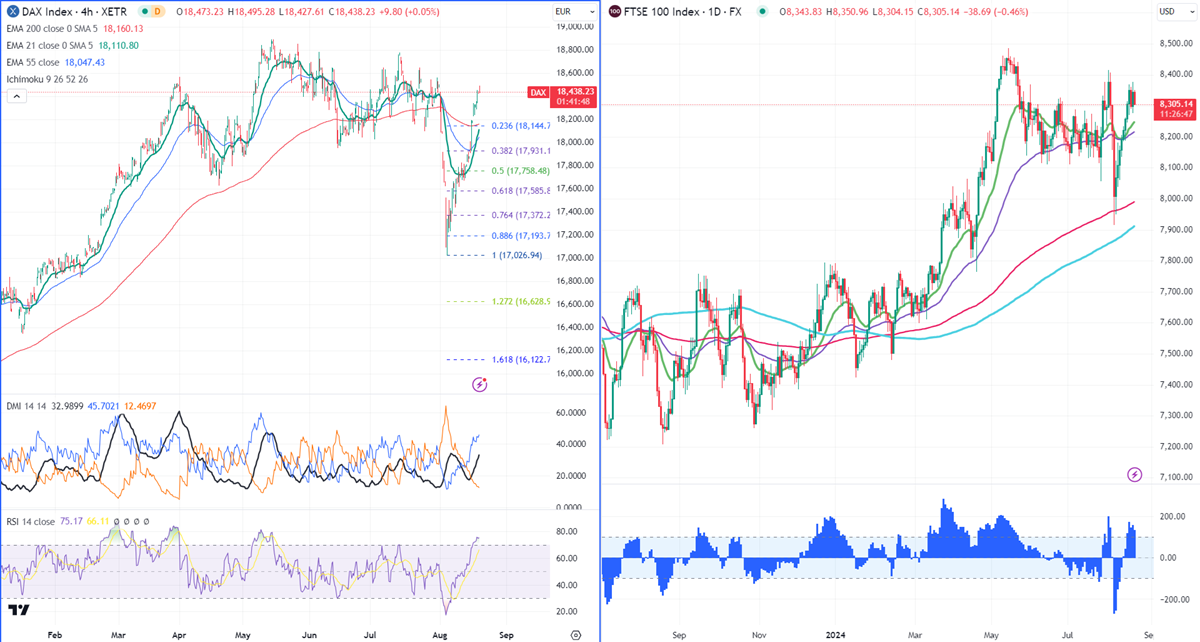Image resolution: width=1200 pixels, height=642 pixels.
Task: Click the Jun label on DAX time axis
Action: [309, 634]
